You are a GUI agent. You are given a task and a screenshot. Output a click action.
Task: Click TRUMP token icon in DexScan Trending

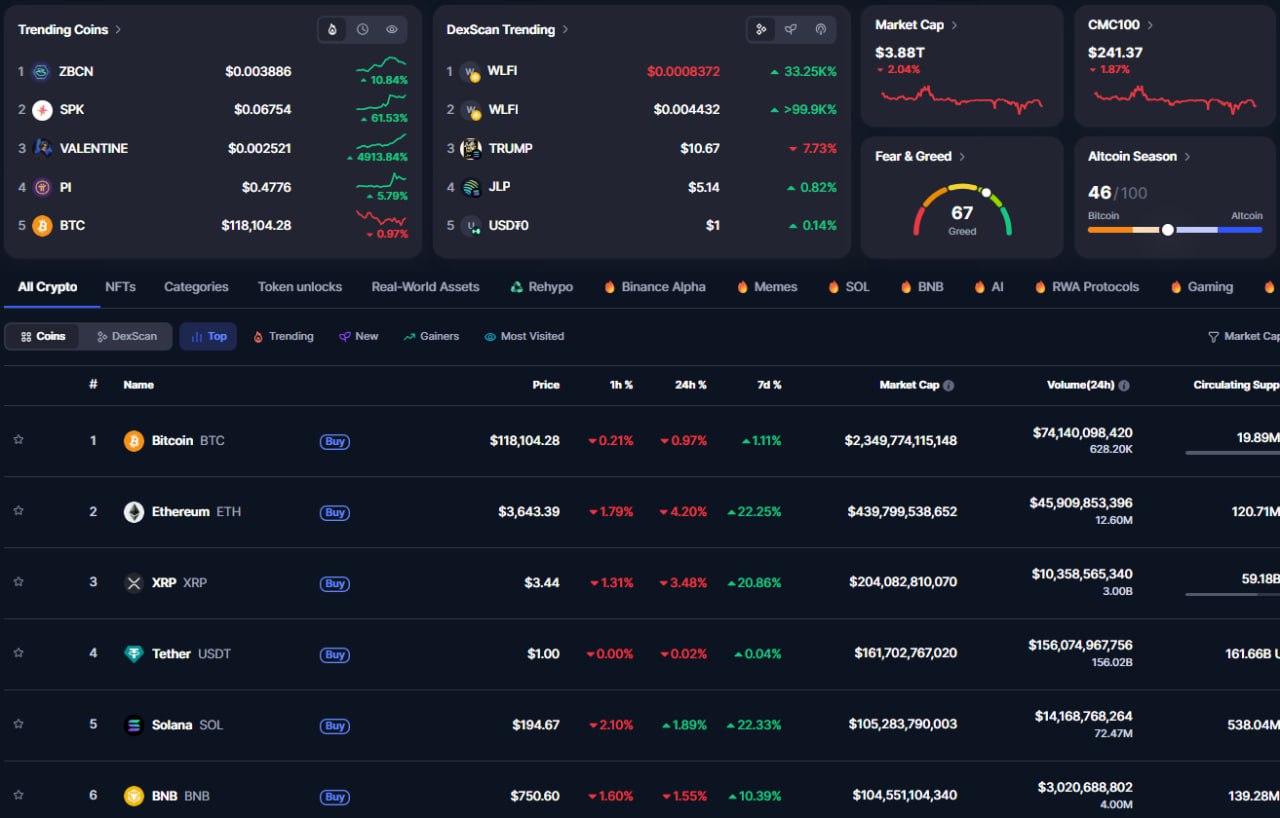(x=471, y=149)
